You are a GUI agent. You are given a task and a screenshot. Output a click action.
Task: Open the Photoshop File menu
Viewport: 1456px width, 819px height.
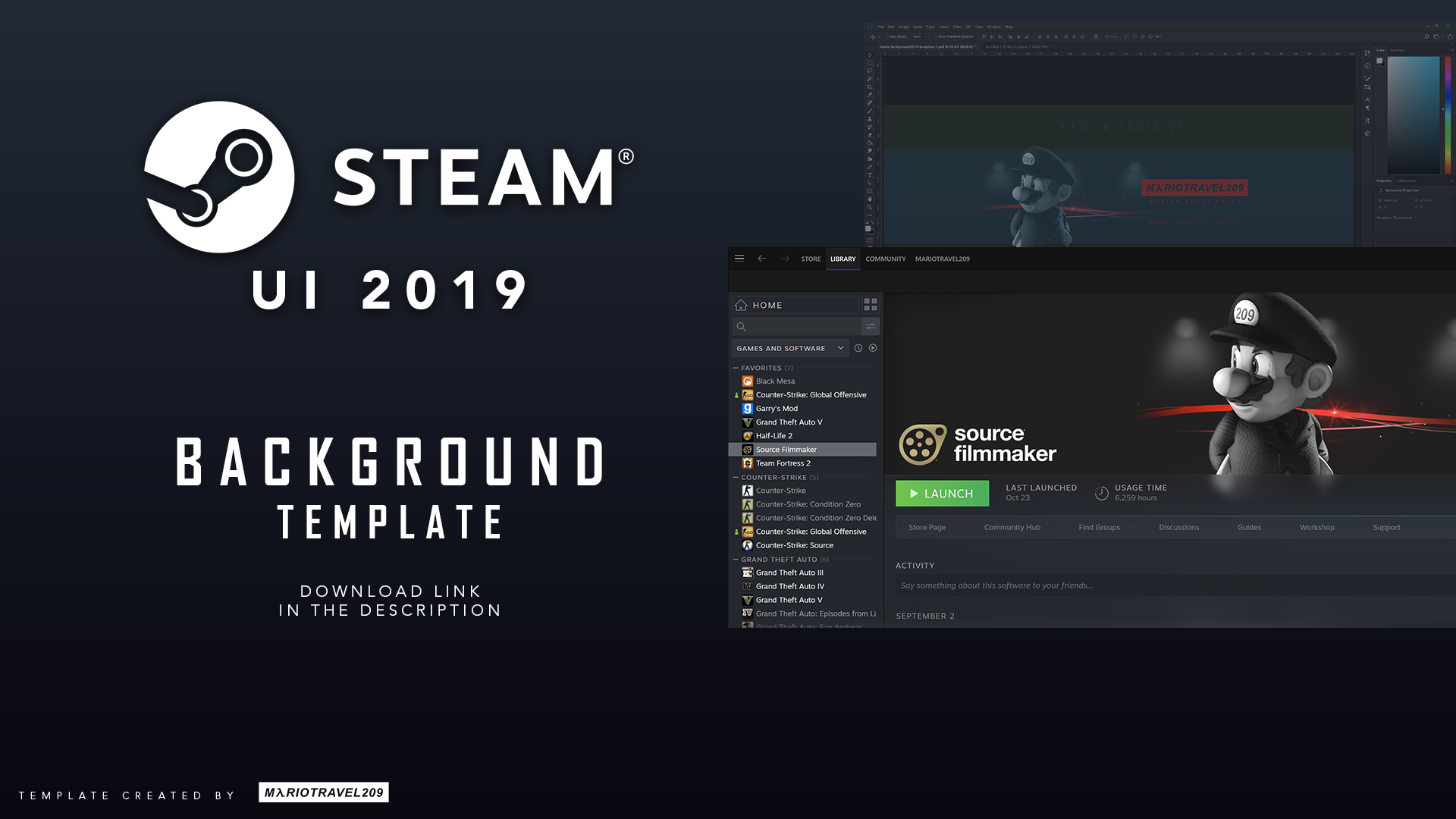(x=880, y=27)
